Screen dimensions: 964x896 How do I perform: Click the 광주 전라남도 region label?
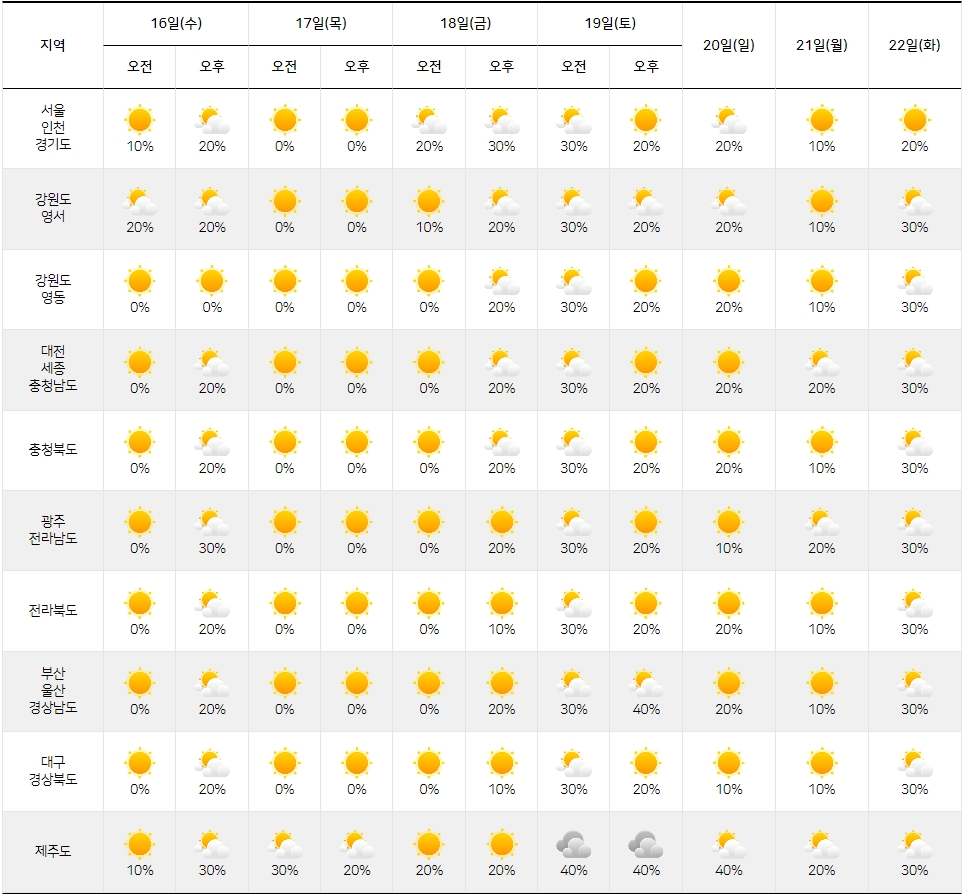[x=53, y=530]
